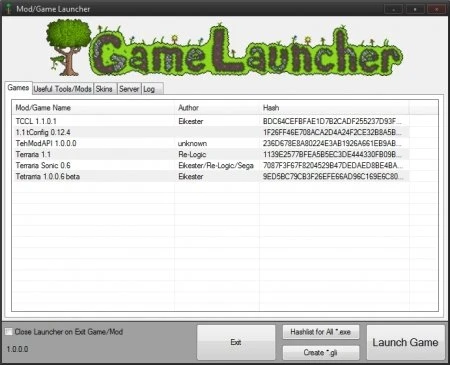Close the Mod/Game Launcher window

[x=437, y=9]
